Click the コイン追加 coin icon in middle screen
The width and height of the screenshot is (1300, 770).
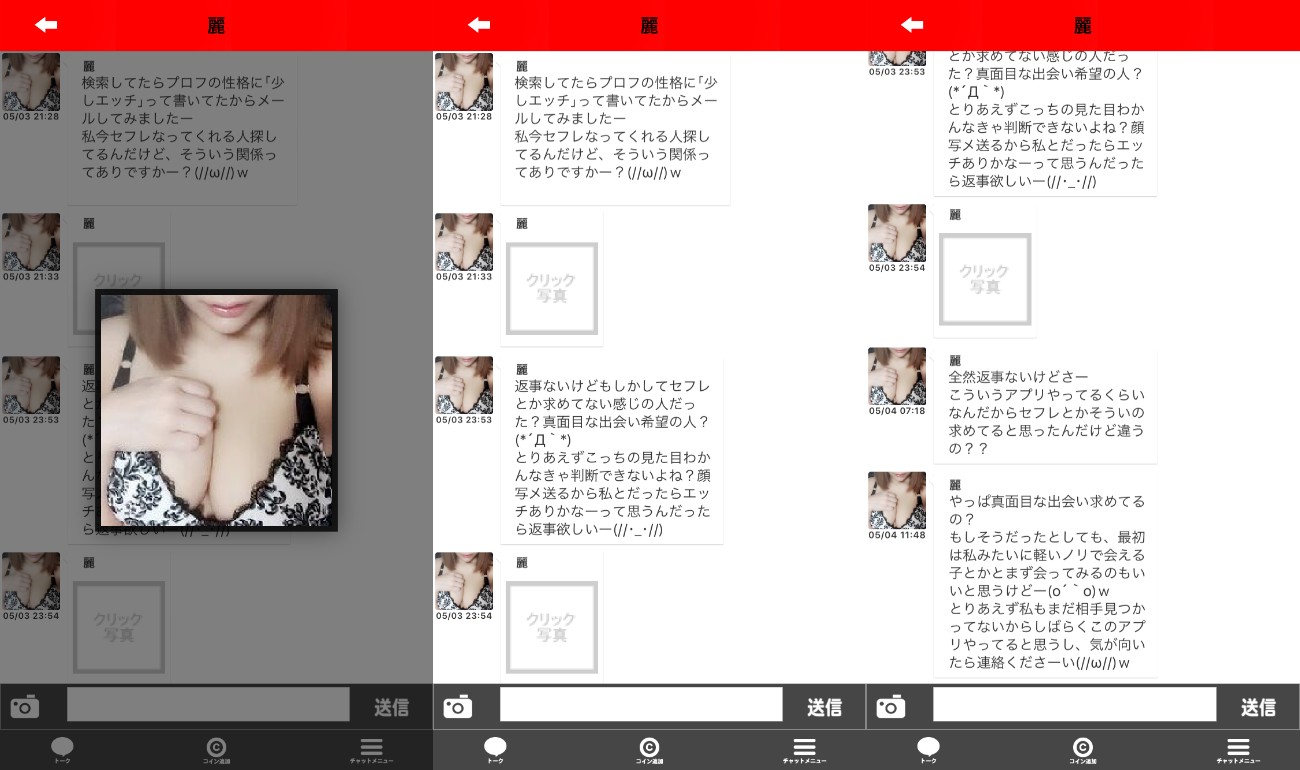pos(649,749)
